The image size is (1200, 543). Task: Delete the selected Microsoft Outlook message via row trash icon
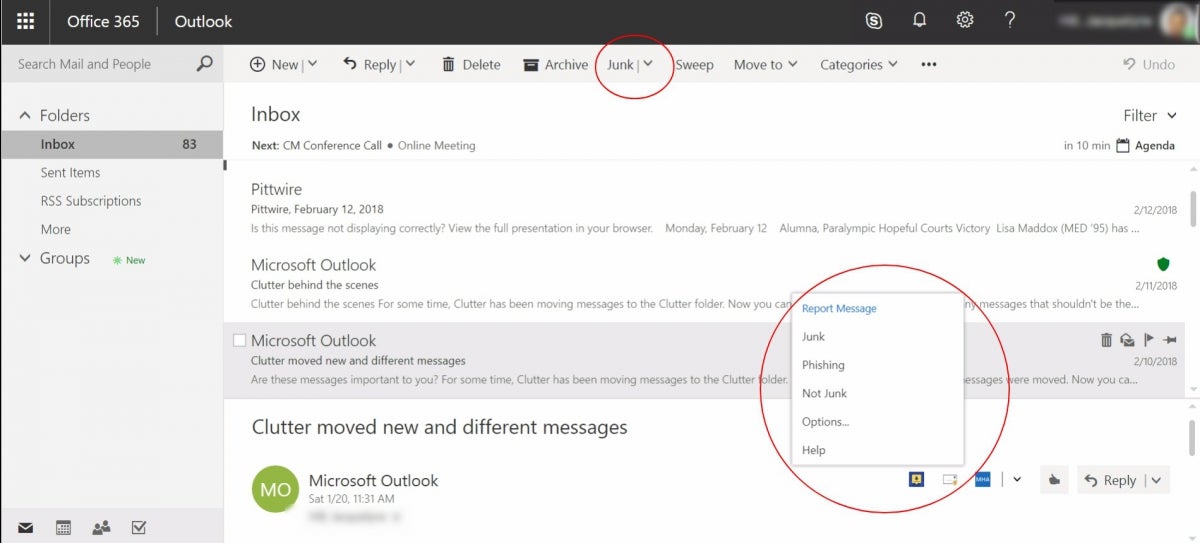click(1106, 340)
